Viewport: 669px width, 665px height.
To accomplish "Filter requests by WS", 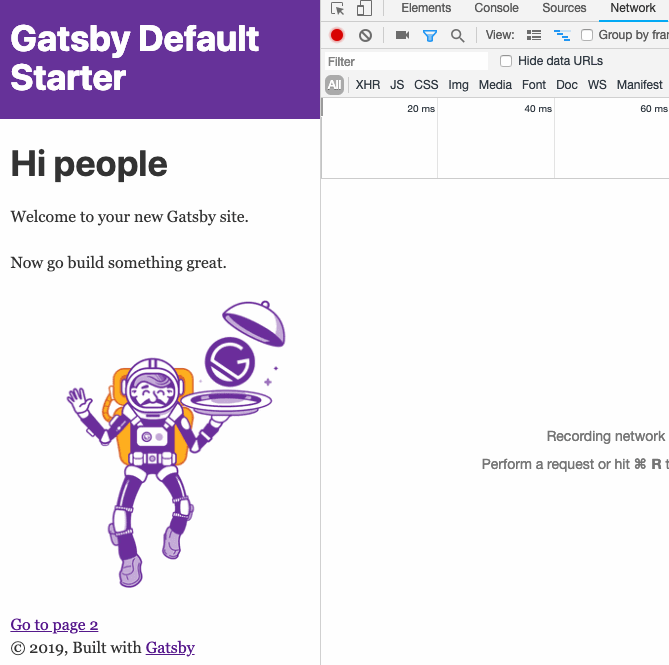I will click(597, 85).
